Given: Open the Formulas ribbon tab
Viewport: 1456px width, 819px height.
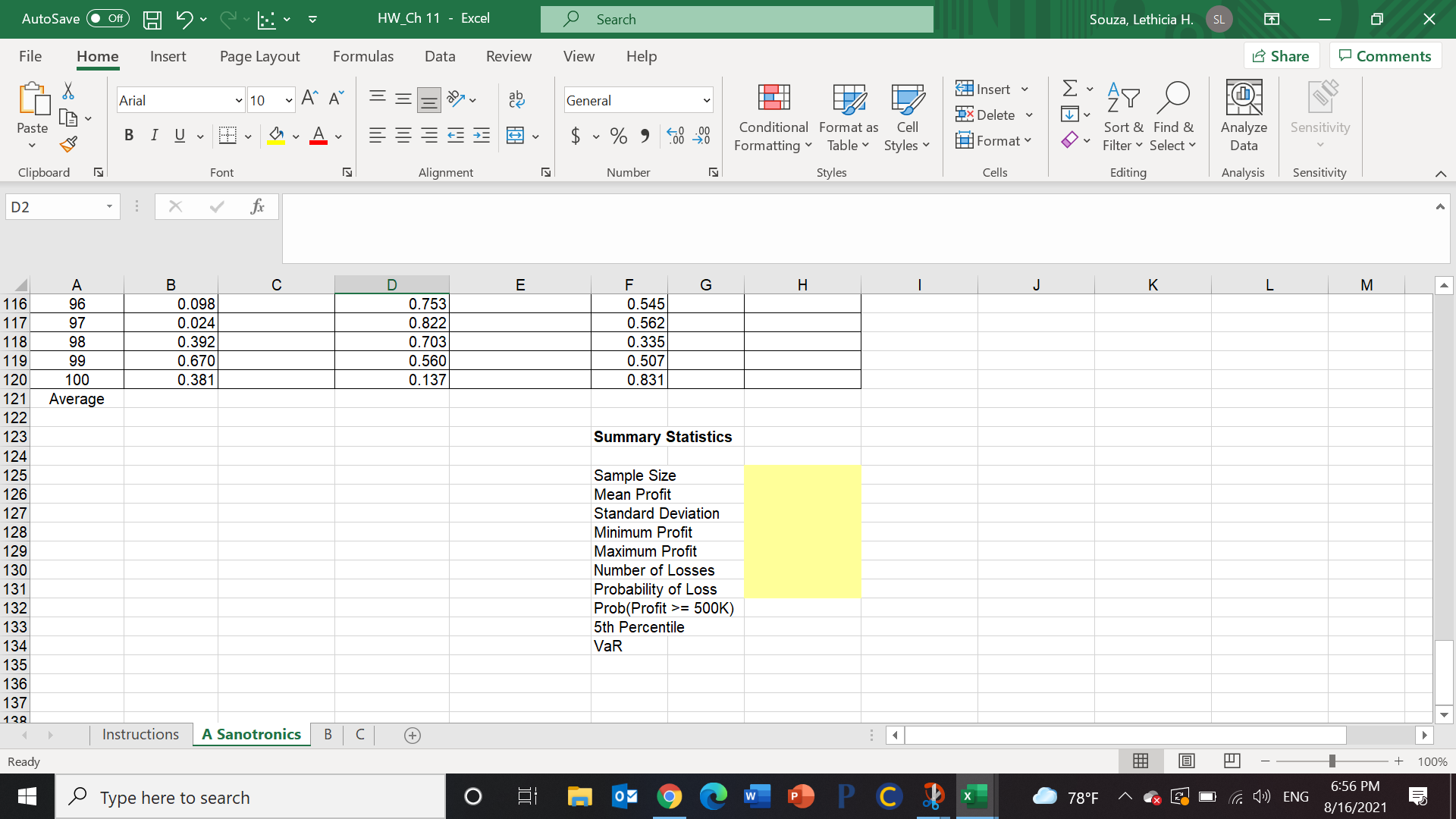Looking at the screenshot, I should 362,56.
